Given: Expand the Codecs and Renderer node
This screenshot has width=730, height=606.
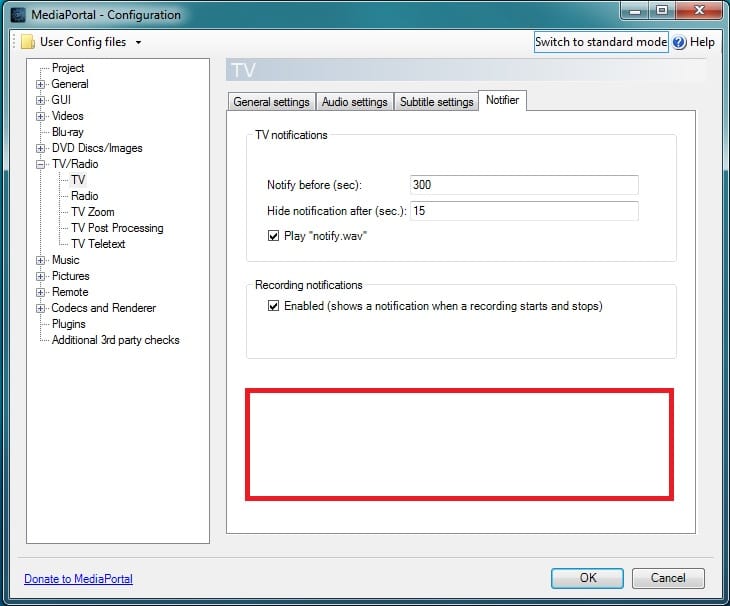Looking at the screenshot, I should click(x=41, y=308).
